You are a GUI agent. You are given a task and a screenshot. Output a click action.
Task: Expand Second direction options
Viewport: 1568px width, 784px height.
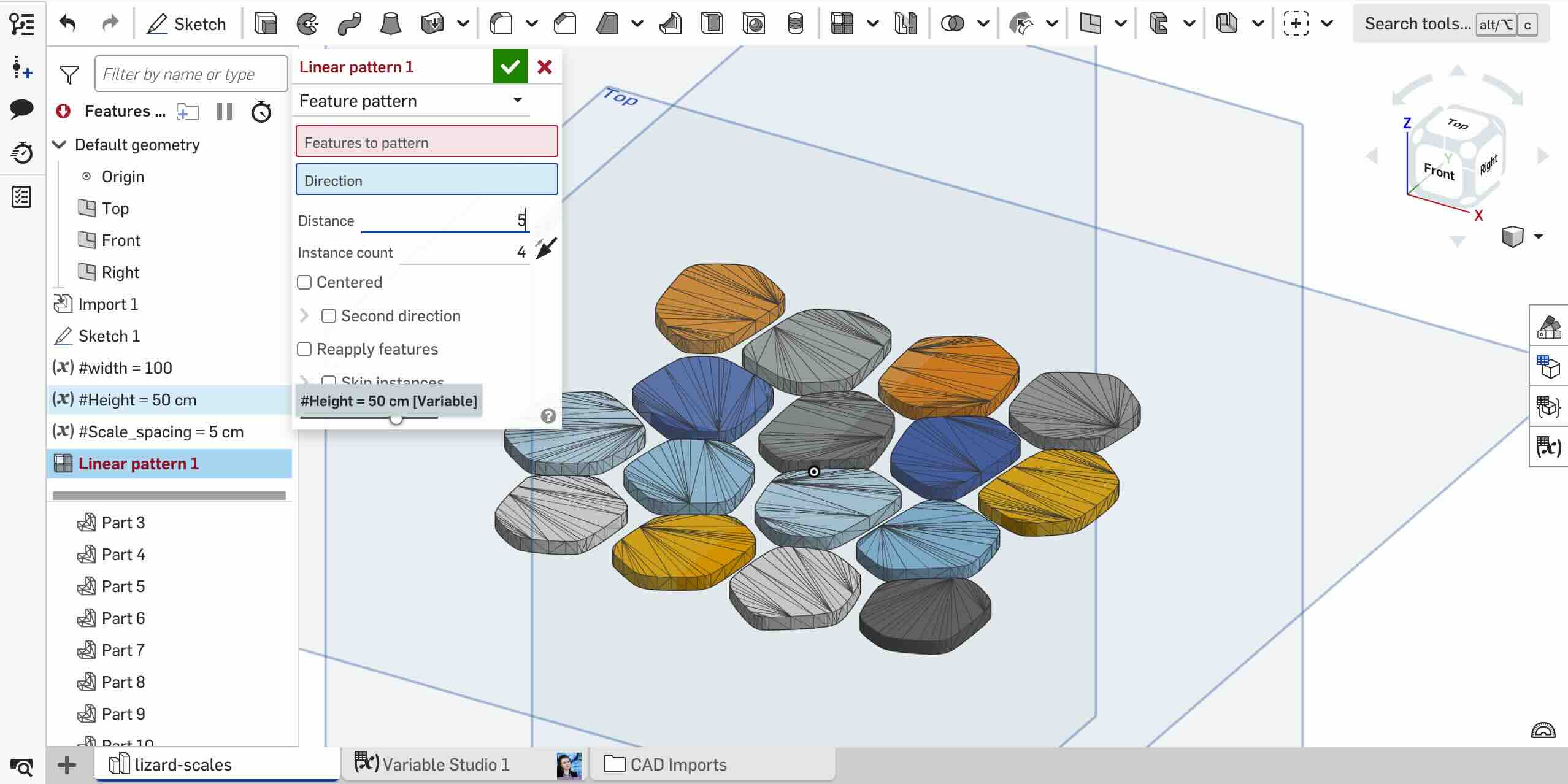[x=304, y=316]
